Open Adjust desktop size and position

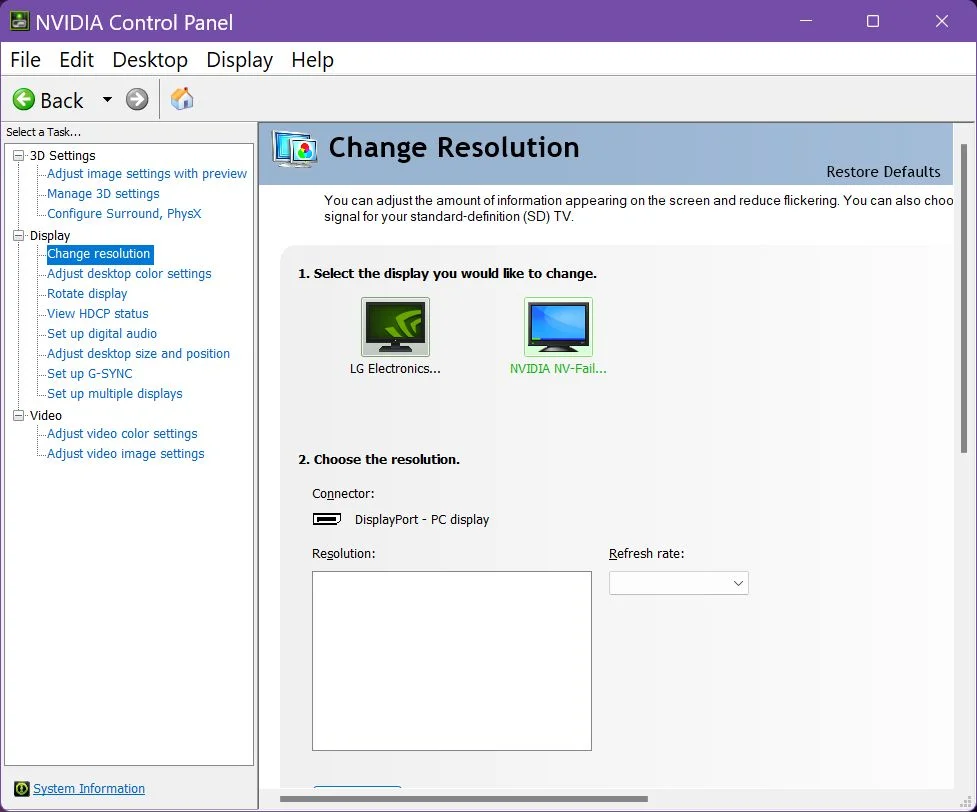[x=138, y=353]
